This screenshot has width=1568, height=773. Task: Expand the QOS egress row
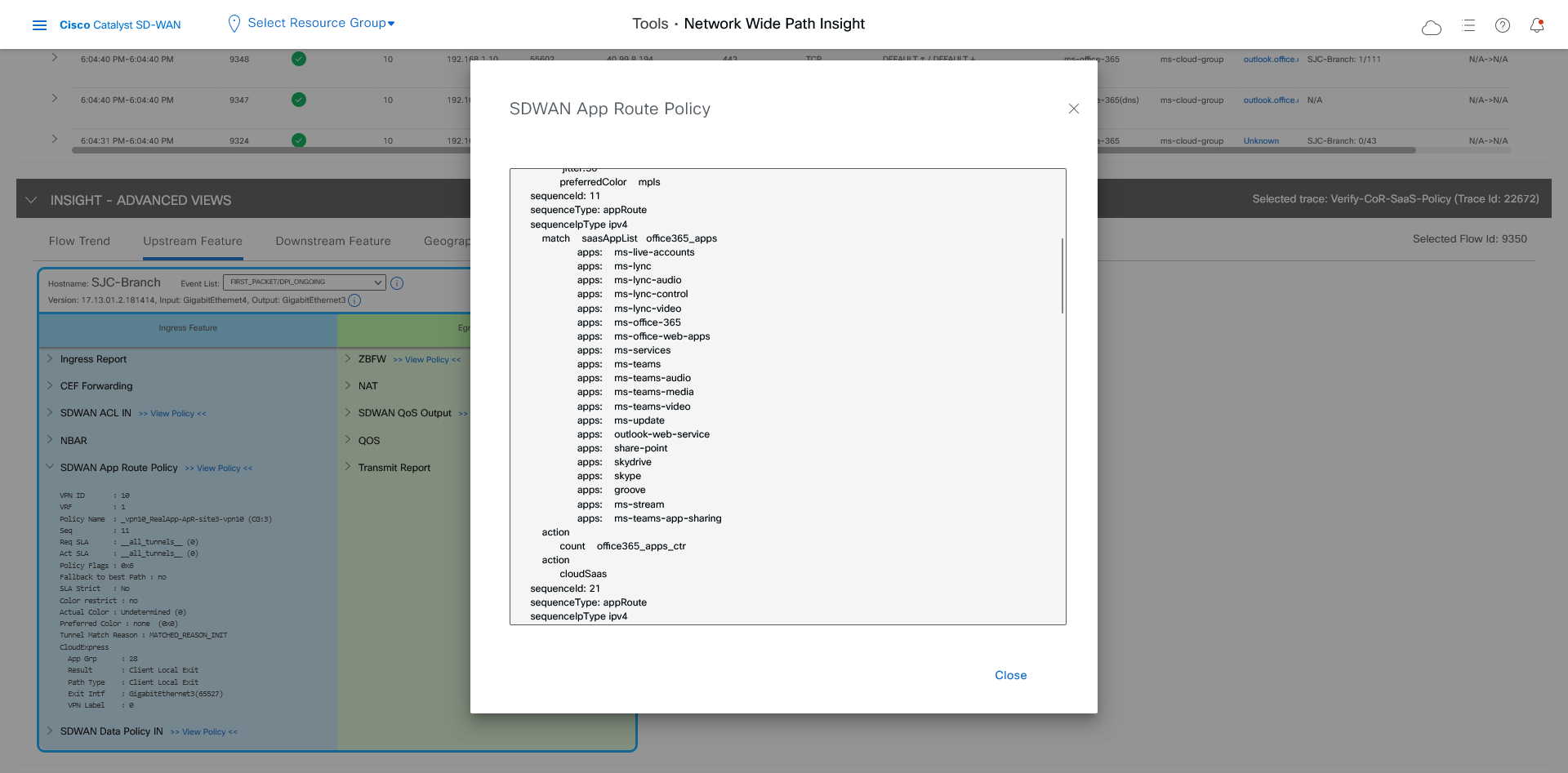tap(348, 440)
